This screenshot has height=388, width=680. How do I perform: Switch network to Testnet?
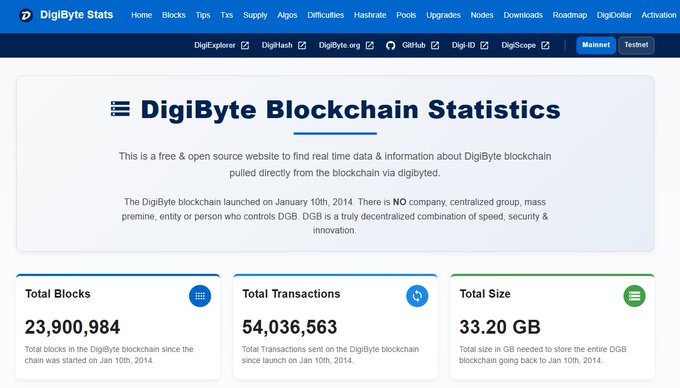click(636, 45)
